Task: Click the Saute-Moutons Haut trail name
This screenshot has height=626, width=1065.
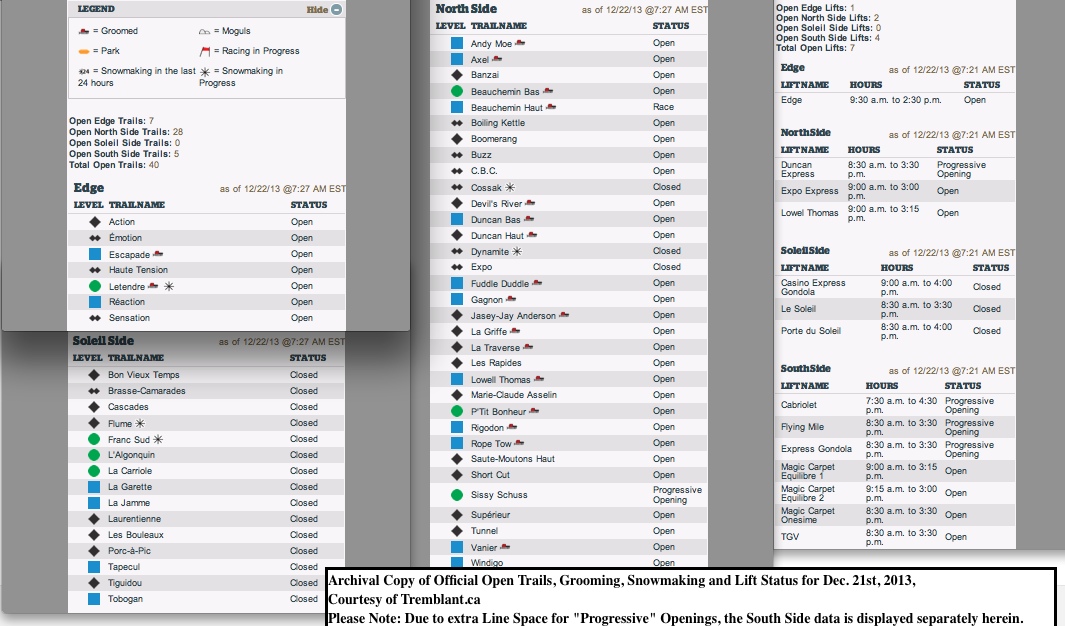Action: pyautogui.click(x=512, y=459)
